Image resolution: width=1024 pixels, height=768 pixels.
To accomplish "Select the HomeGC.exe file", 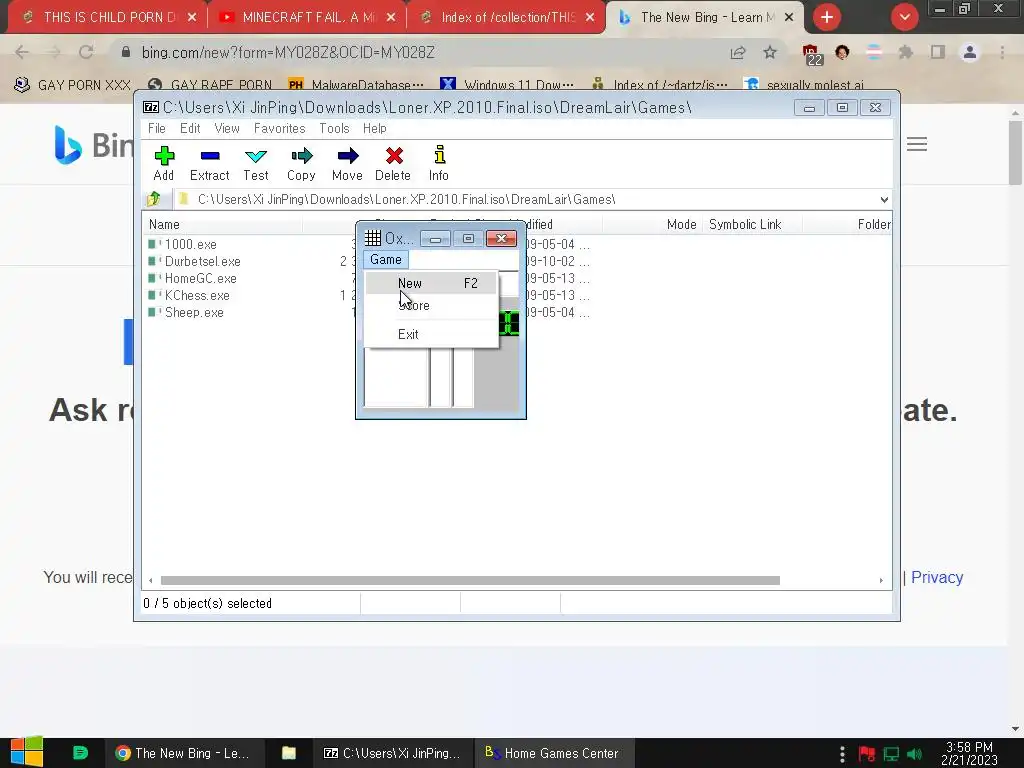I will pyautogui.click(x=192, y=278).
